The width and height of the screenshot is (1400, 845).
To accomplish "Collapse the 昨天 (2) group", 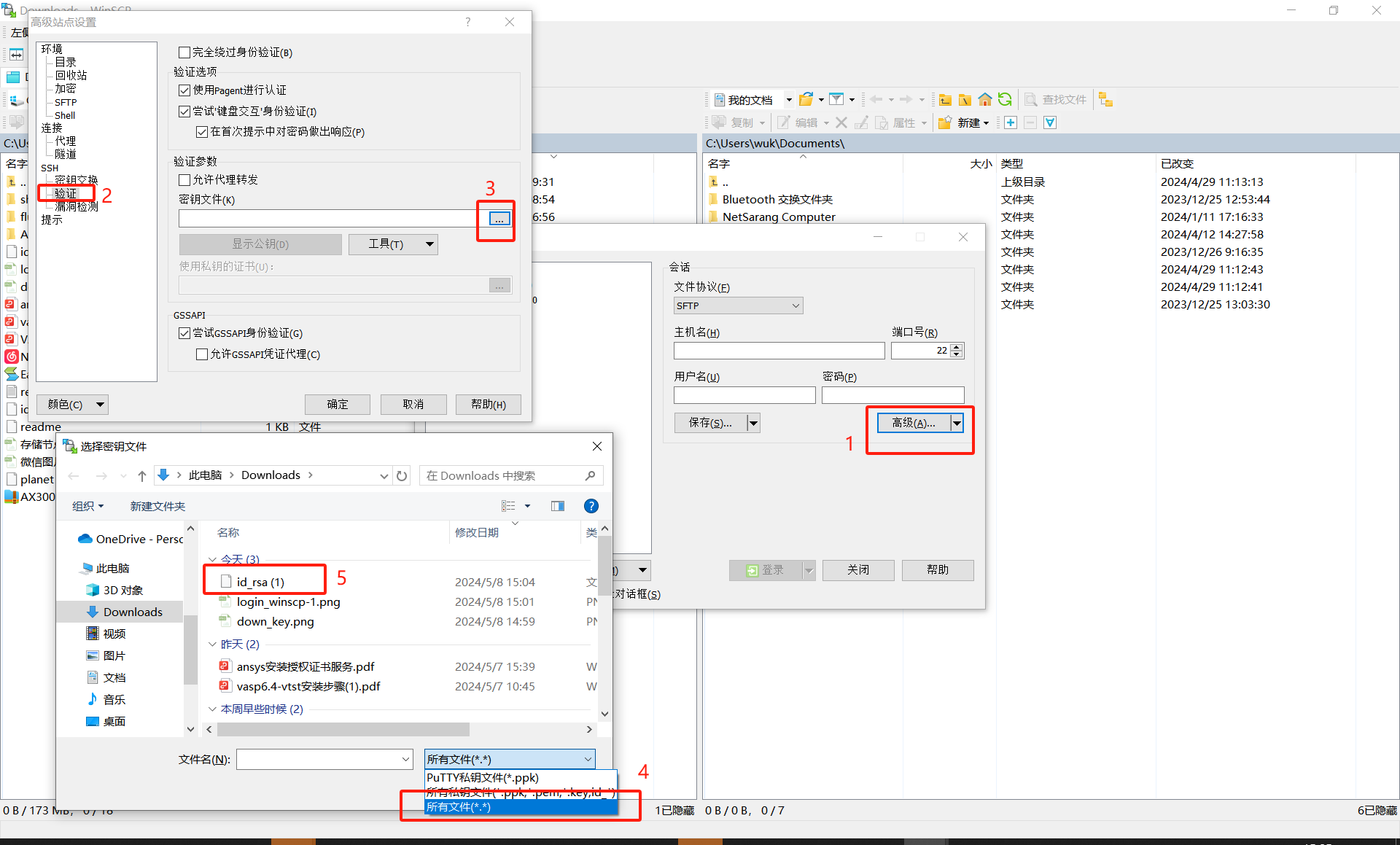I will tap(212, 644).
